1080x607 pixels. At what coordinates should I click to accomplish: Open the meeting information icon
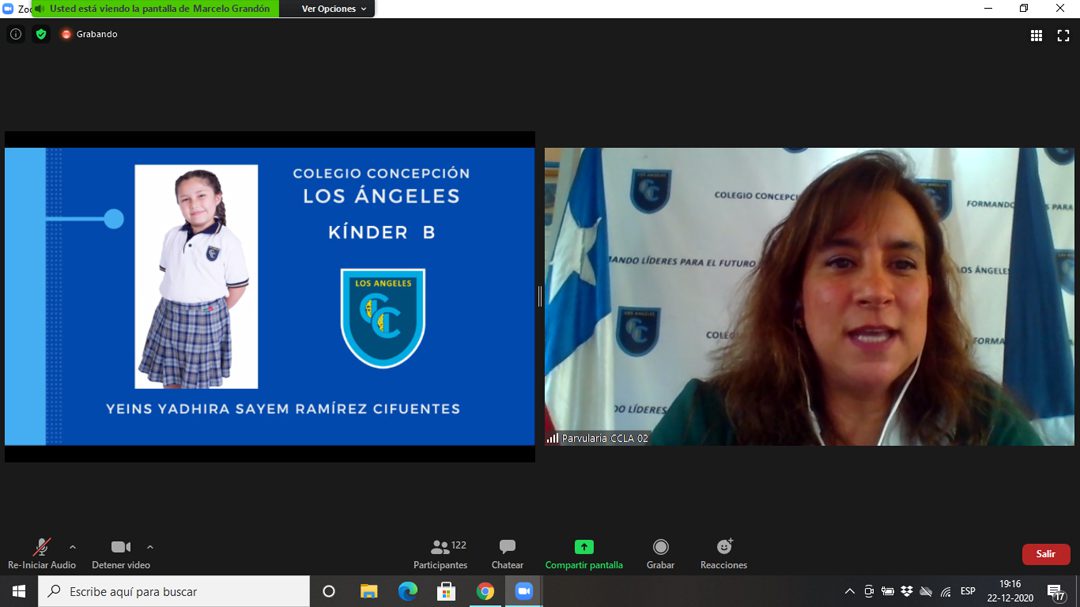pos(15,34)
